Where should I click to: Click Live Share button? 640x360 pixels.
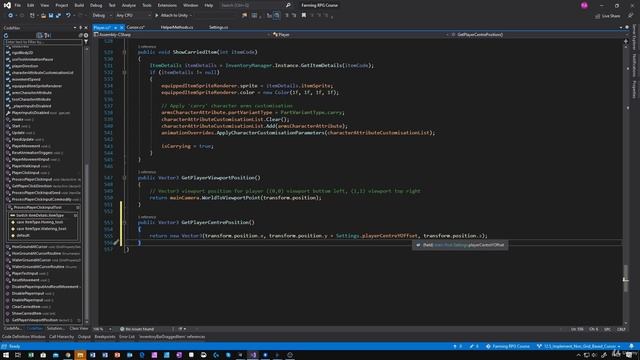coord(608,16)
